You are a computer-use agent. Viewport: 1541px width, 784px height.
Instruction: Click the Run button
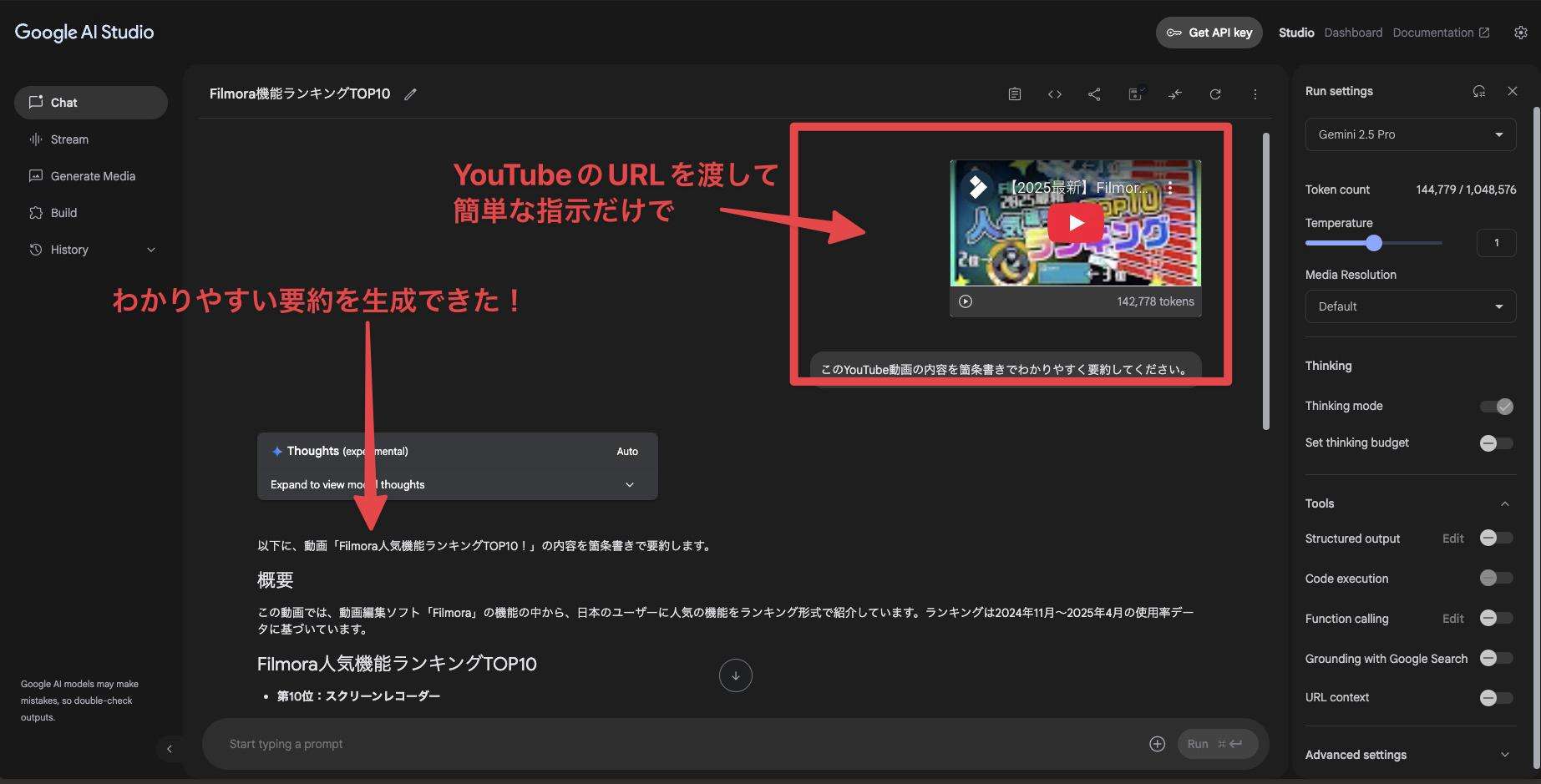pos(1218,744)
